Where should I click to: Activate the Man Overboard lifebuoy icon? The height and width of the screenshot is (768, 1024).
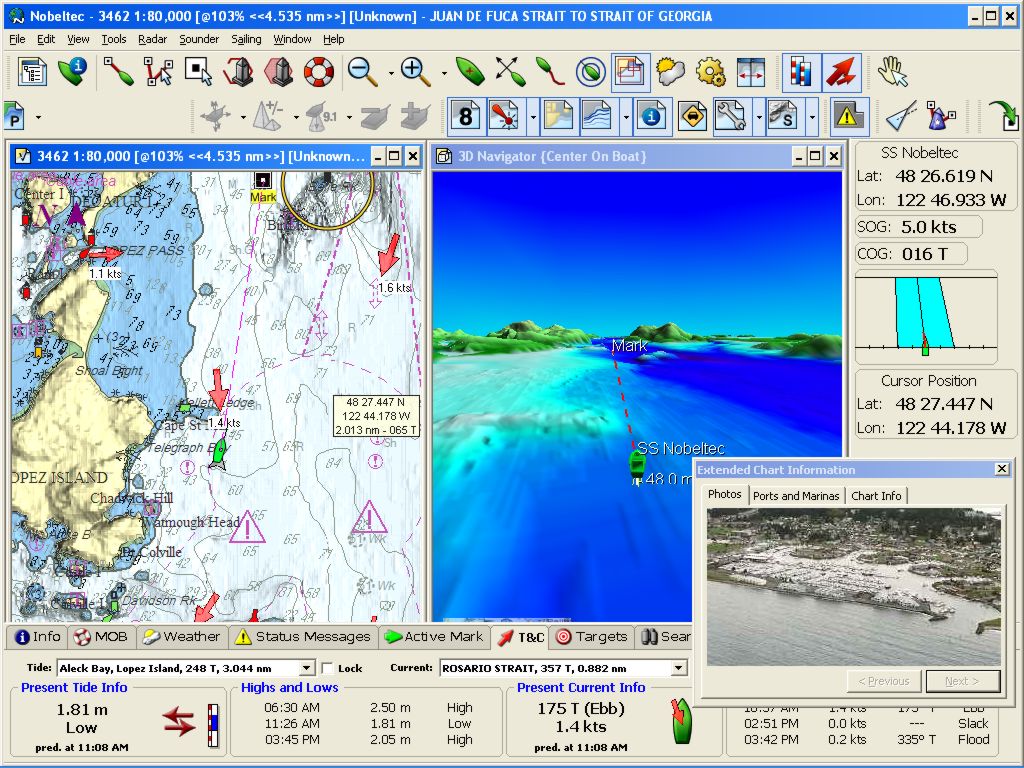click(x=319, y=72)
